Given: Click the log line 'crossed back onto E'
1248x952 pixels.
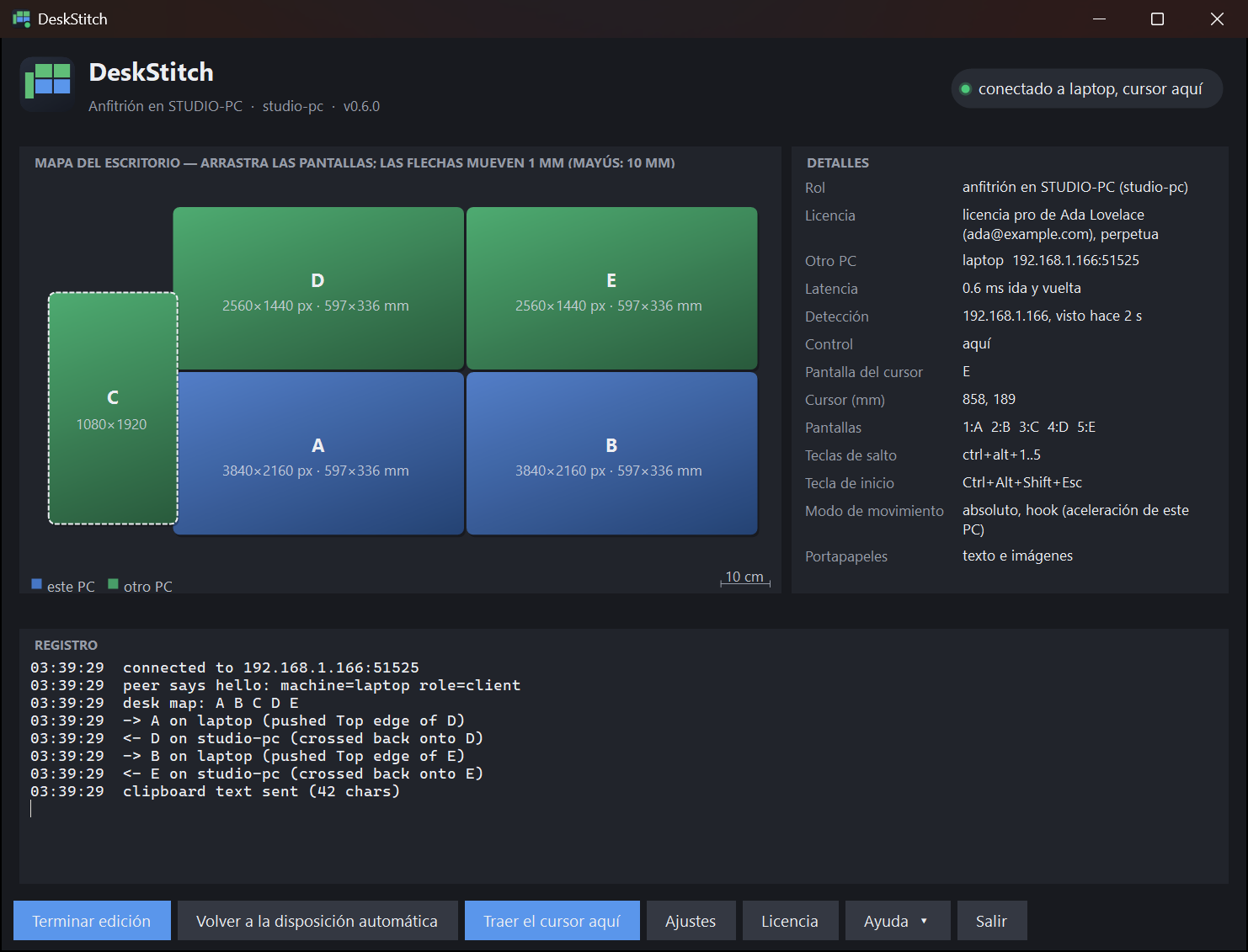Looking at the screenshot, I should (257, 774).
